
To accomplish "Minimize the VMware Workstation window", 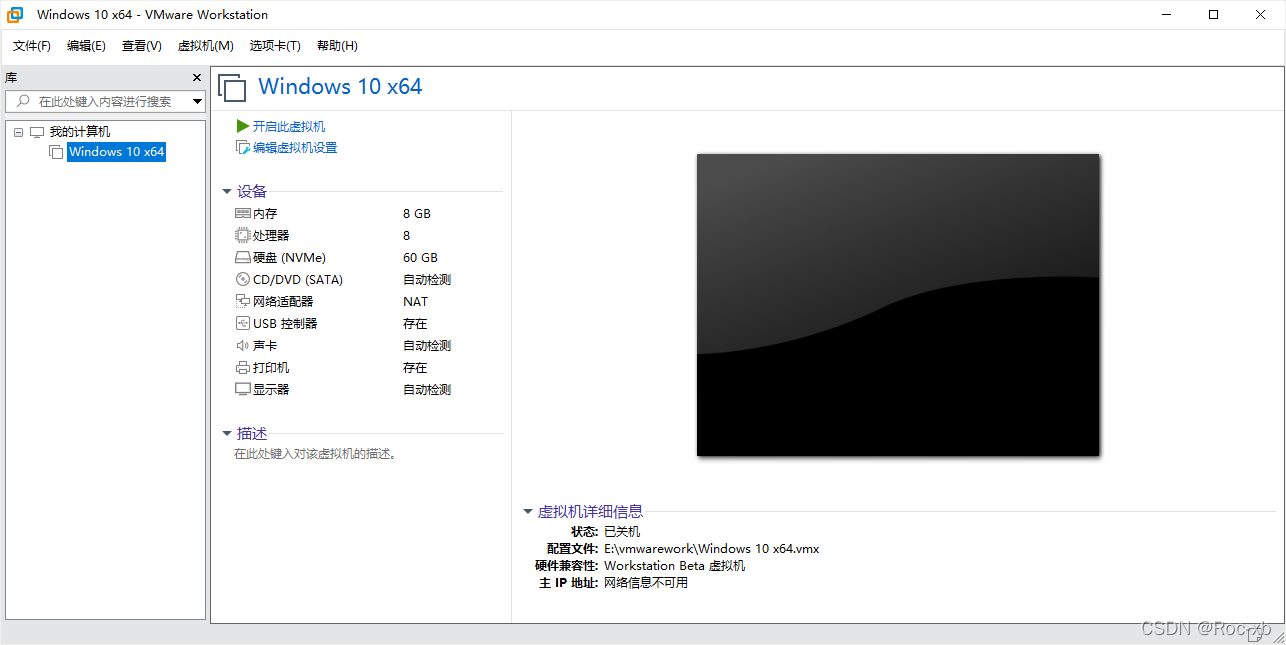I will [x=1167, y=15].
